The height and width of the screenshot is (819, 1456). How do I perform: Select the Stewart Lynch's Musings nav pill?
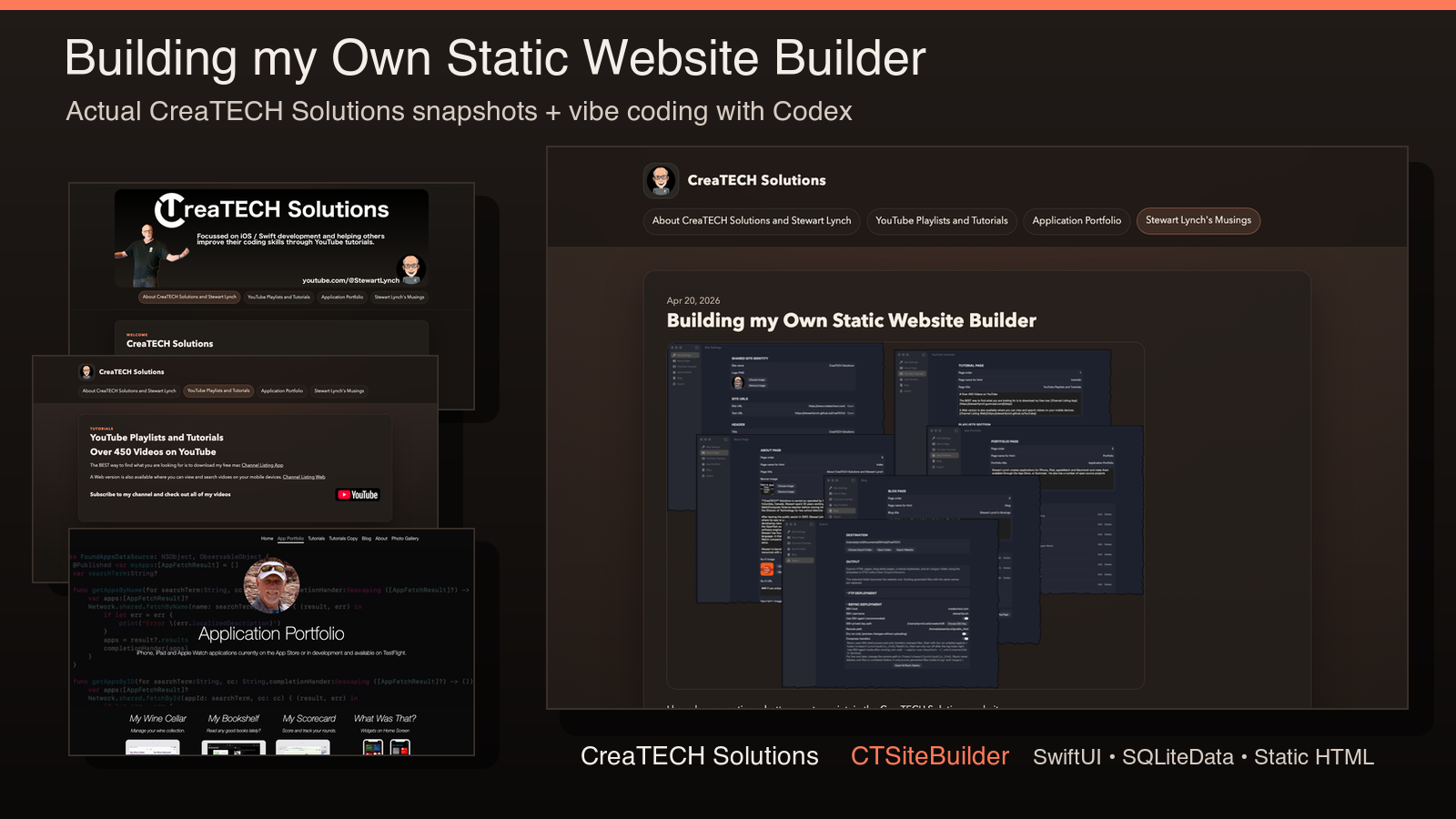pos(1198,221)
